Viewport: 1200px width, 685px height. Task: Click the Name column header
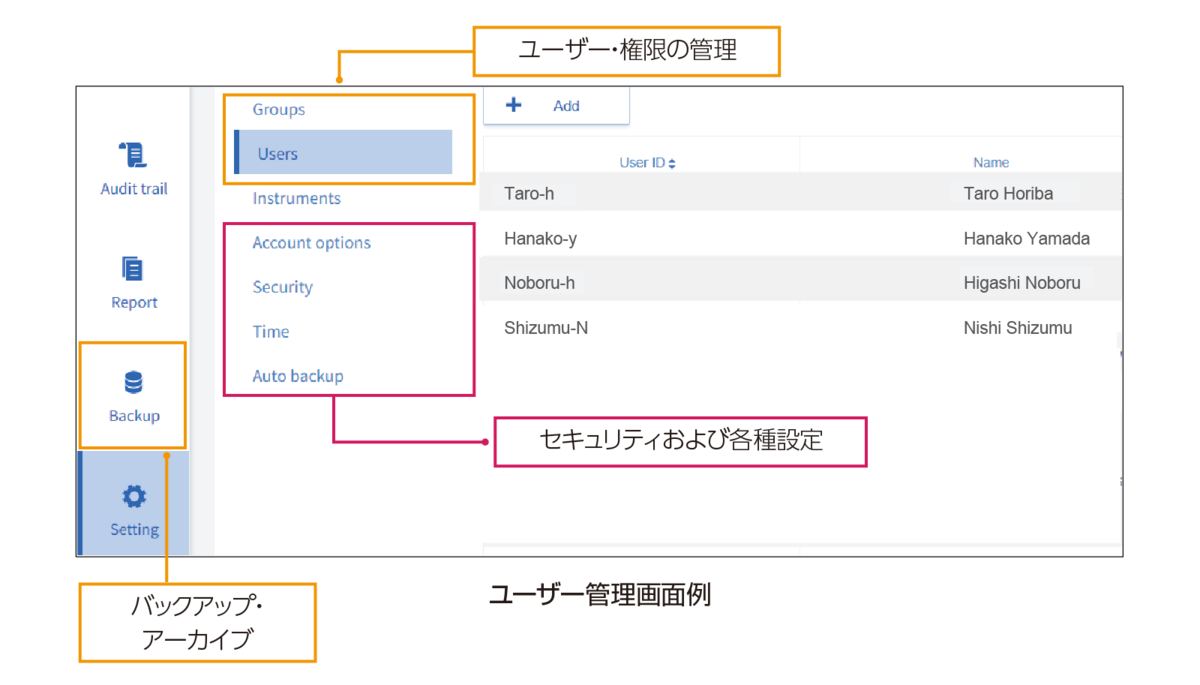[991, 163]
